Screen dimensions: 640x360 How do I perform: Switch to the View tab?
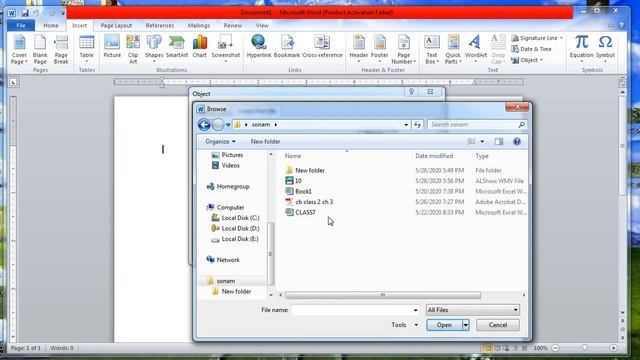[x=262, y=25]
